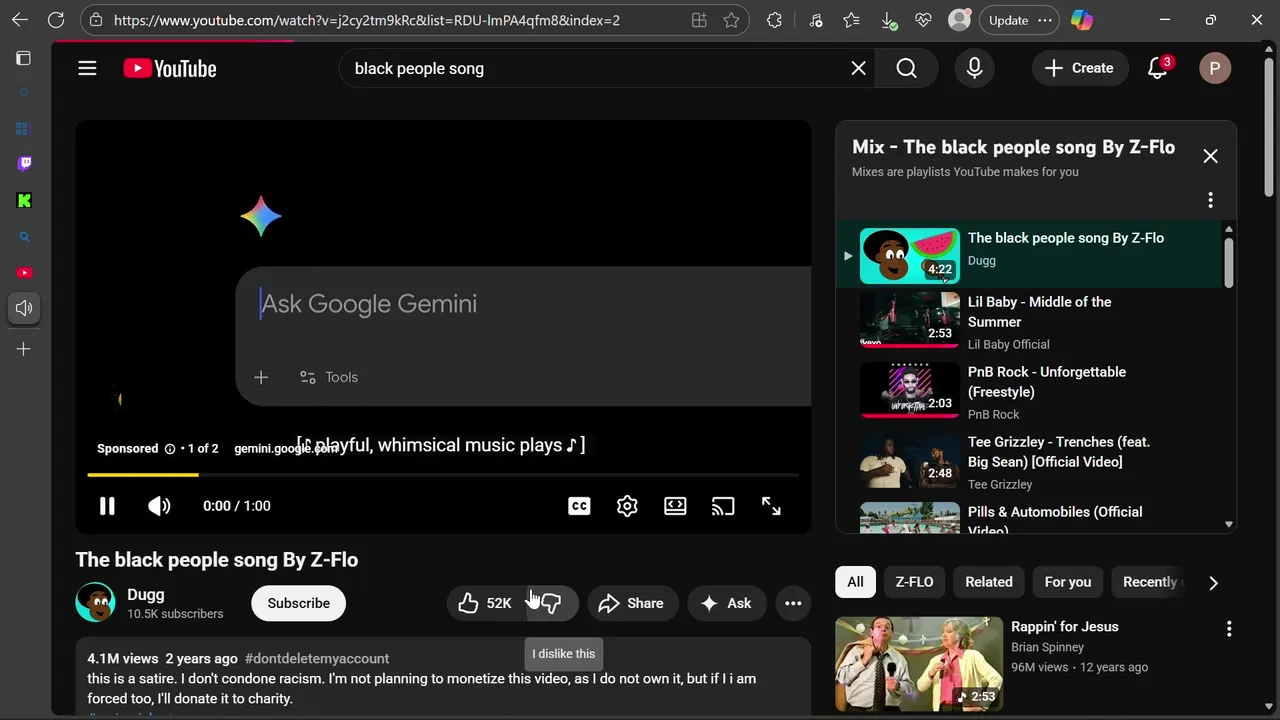Click the browser address bar URL

(x=367, y=20)
